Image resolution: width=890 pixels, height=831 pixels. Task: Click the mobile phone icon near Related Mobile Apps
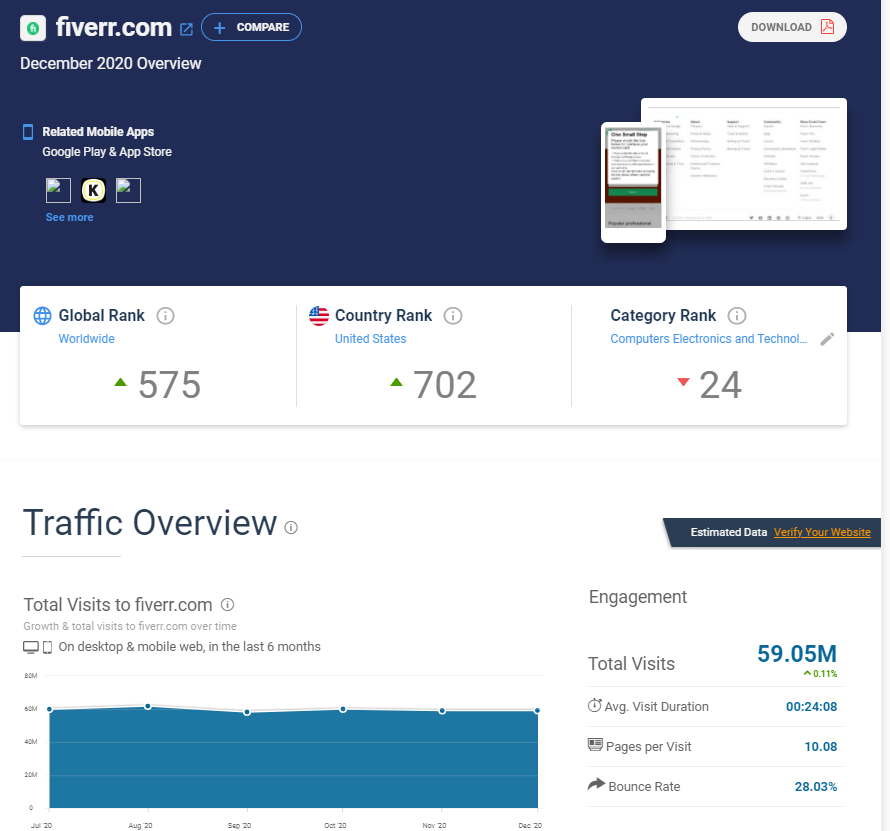(x=27, y=131)
